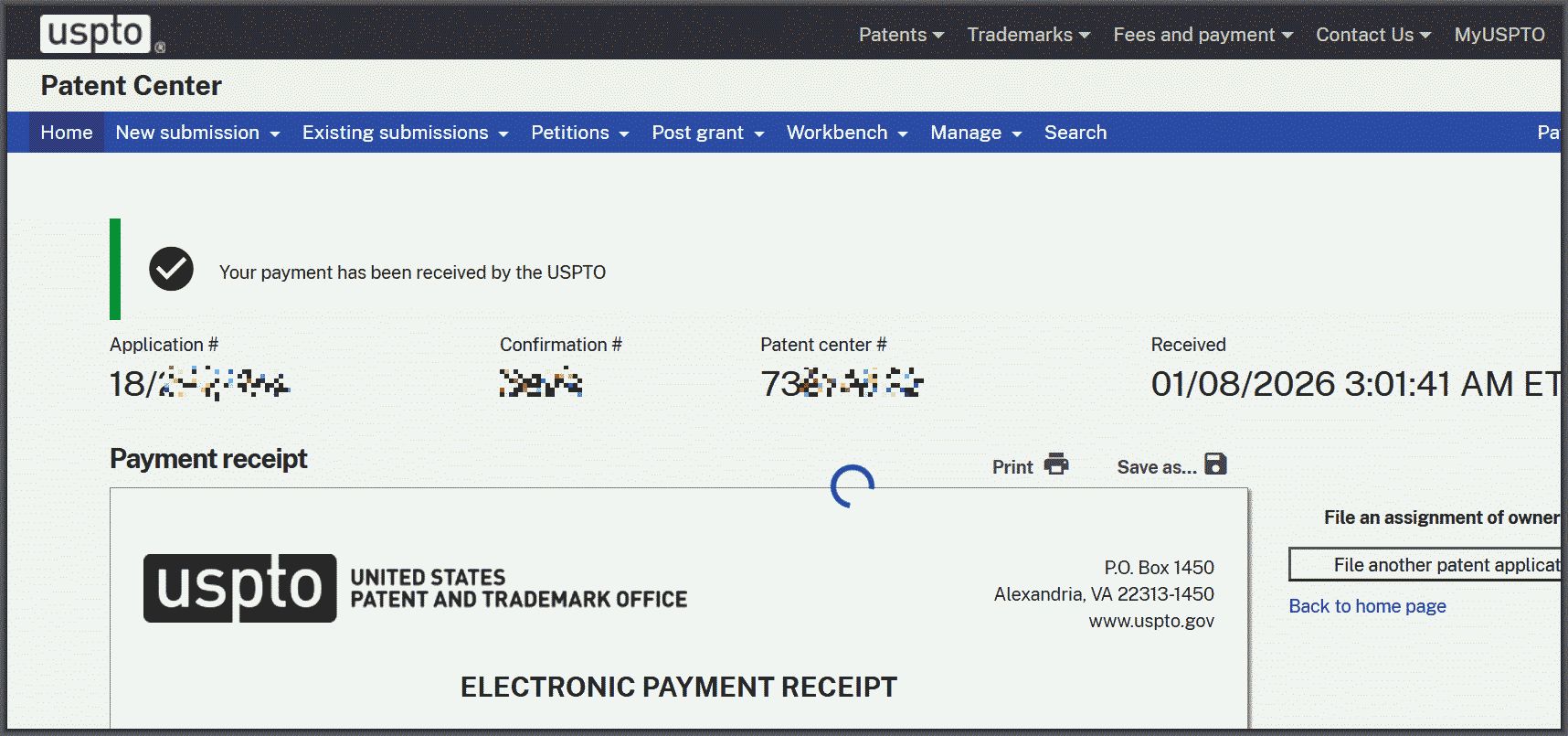Open the Manage menu

tap(975, 133)
